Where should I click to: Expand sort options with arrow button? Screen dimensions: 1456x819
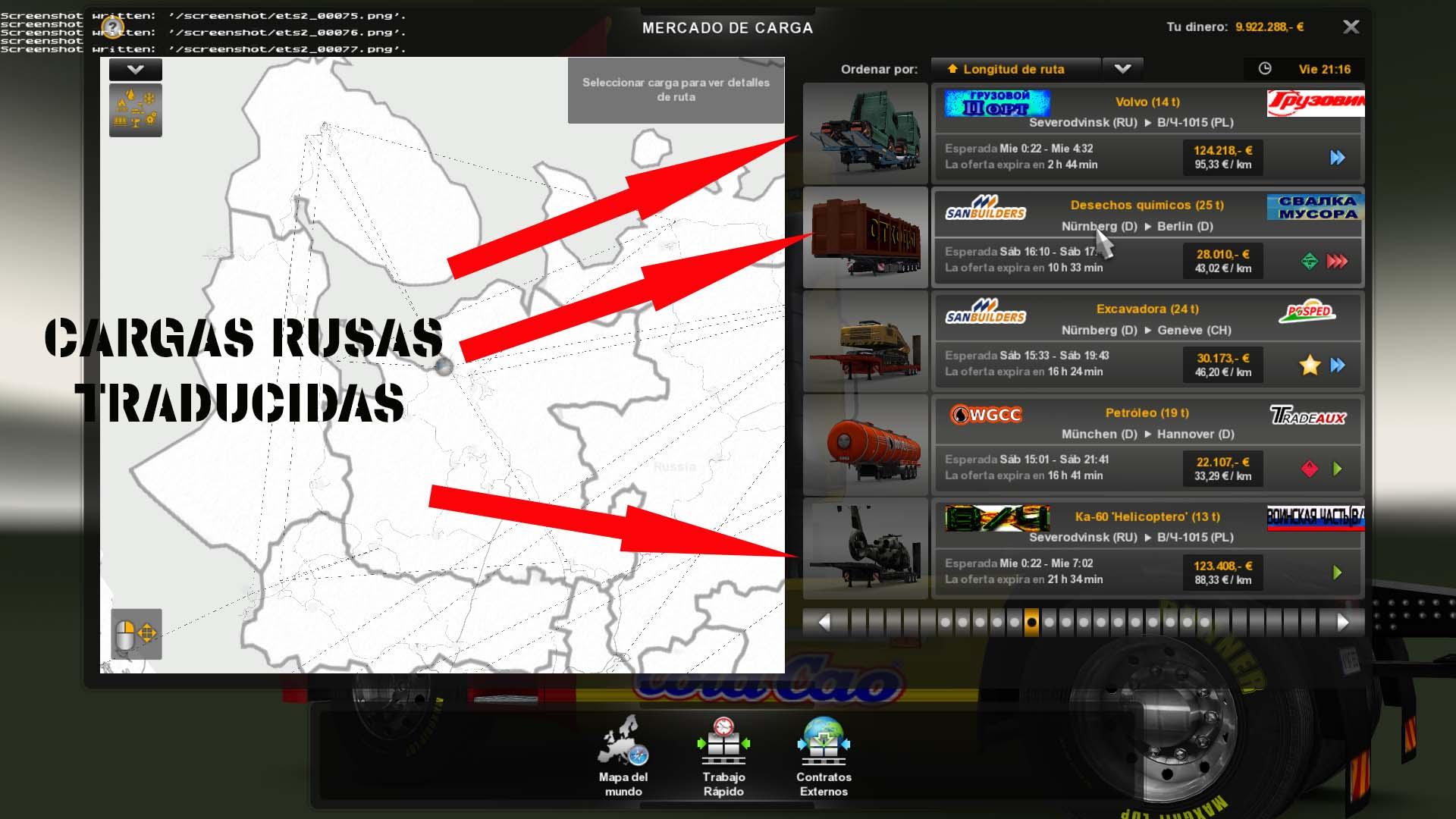(1123, 69)
